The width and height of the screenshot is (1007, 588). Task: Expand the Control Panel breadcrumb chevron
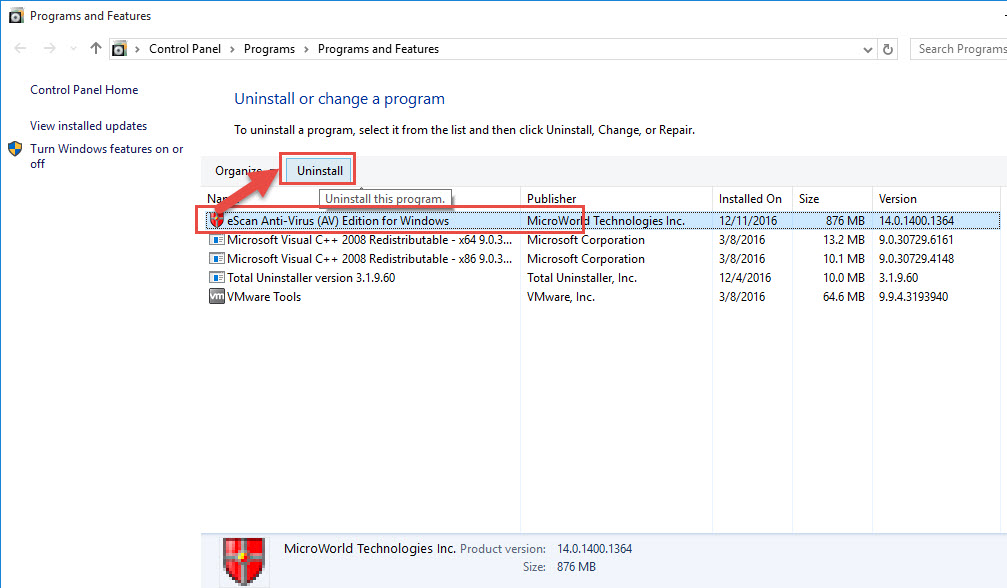click(x=232, y=49)
